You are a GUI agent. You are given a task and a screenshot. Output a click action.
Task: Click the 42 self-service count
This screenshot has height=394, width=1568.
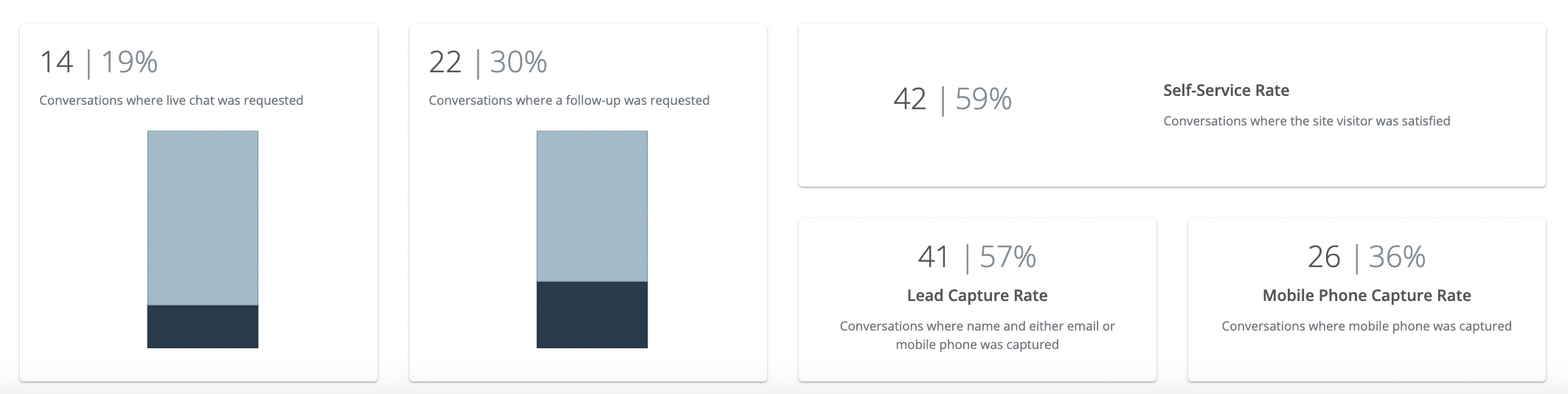pos(909,99)
